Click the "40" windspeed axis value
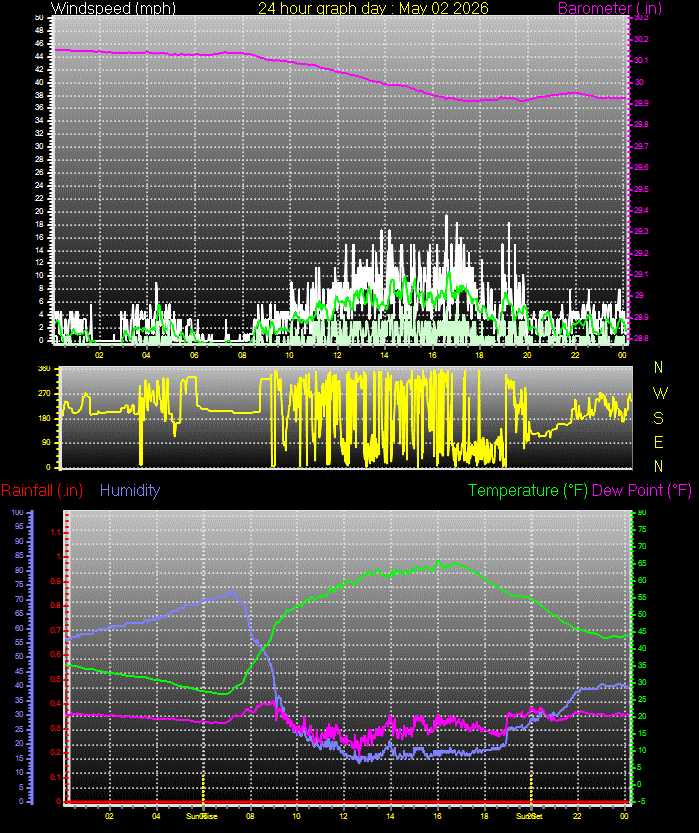The width and height of the screenshot is (699, 833). [39, 82]
